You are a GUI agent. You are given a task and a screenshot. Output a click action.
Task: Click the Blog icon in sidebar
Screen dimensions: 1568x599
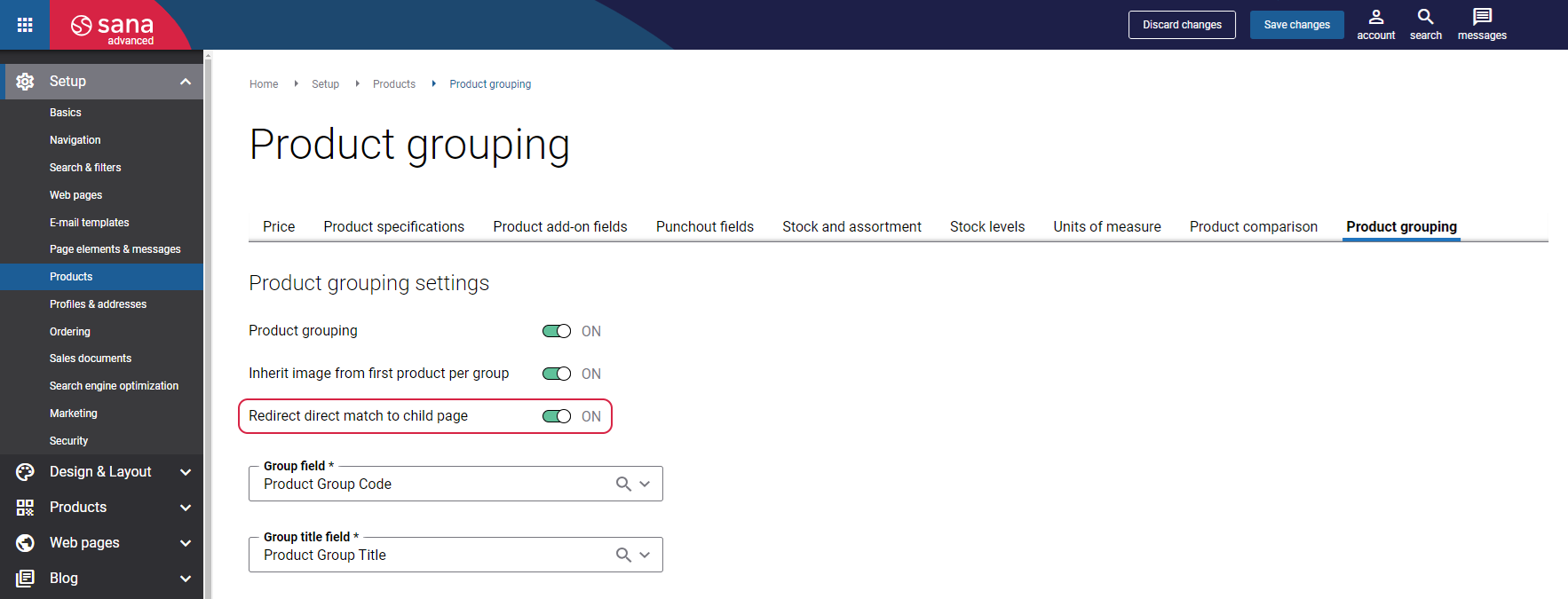(x=25, y=579)
